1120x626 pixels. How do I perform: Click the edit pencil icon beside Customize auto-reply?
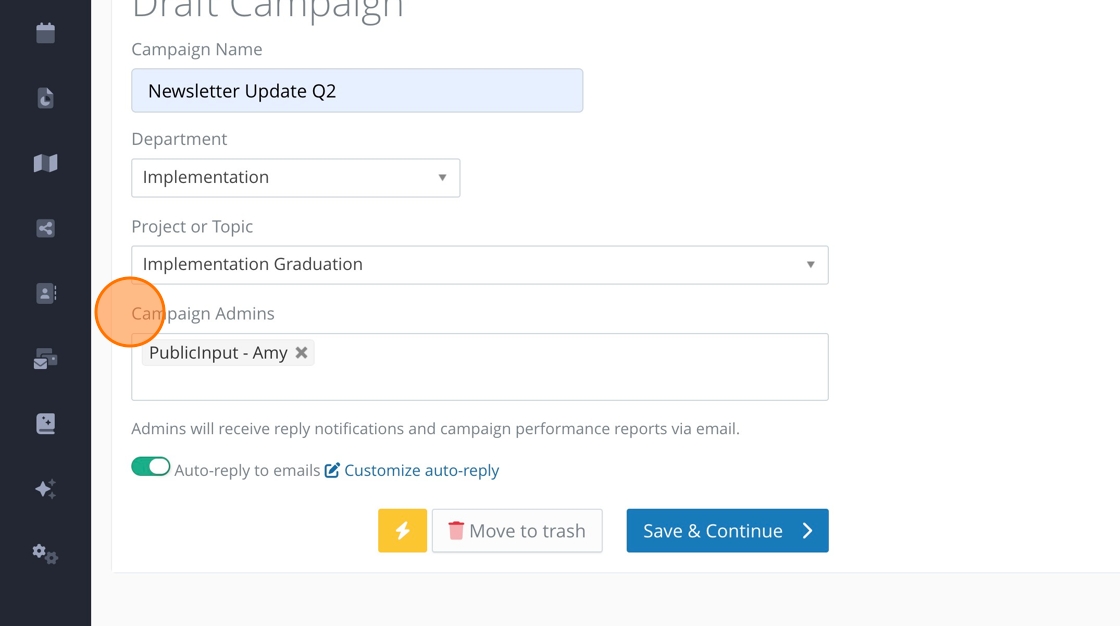pyautogui.click(x=332, y=470)
